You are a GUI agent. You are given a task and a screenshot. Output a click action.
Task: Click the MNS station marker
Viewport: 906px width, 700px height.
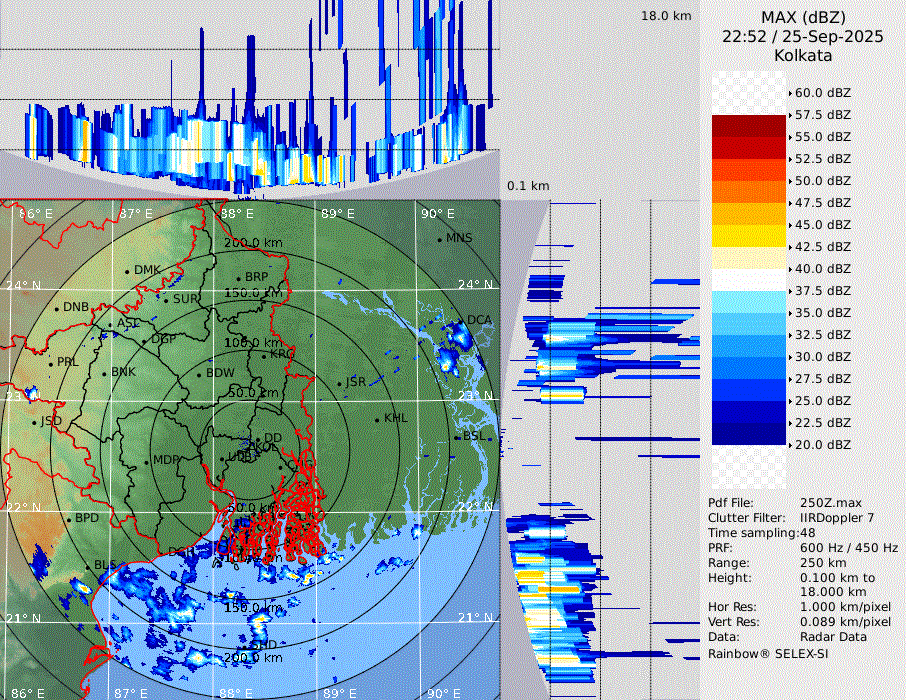(x=439, y=239)
